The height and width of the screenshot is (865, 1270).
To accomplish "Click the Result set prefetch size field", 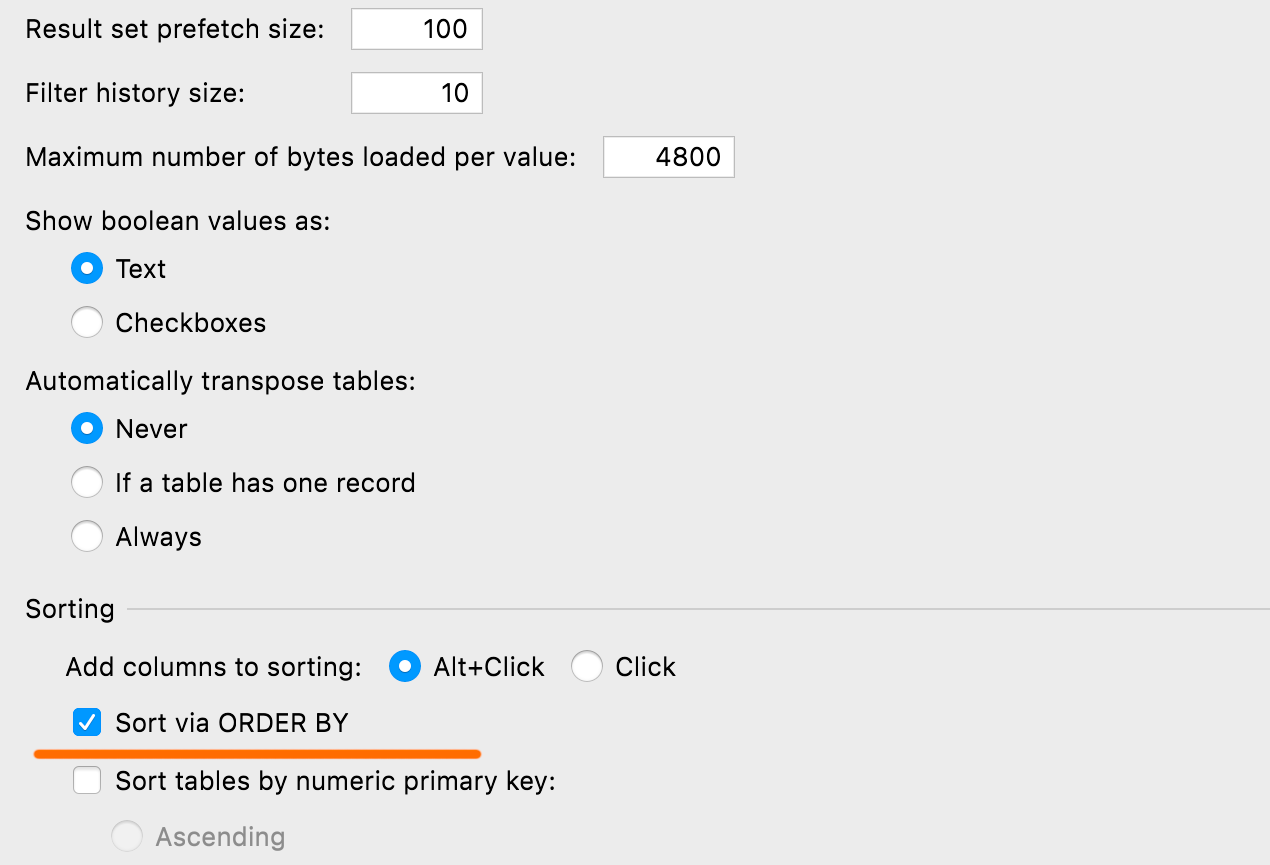I will pyautogui.click(x=417, y=29).
